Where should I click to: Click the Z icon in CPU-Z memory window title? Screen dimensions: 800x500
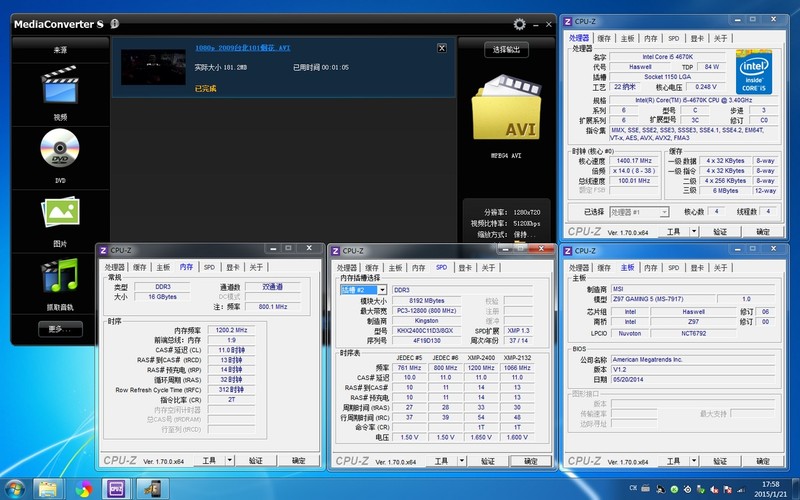[x=103, y=250]
